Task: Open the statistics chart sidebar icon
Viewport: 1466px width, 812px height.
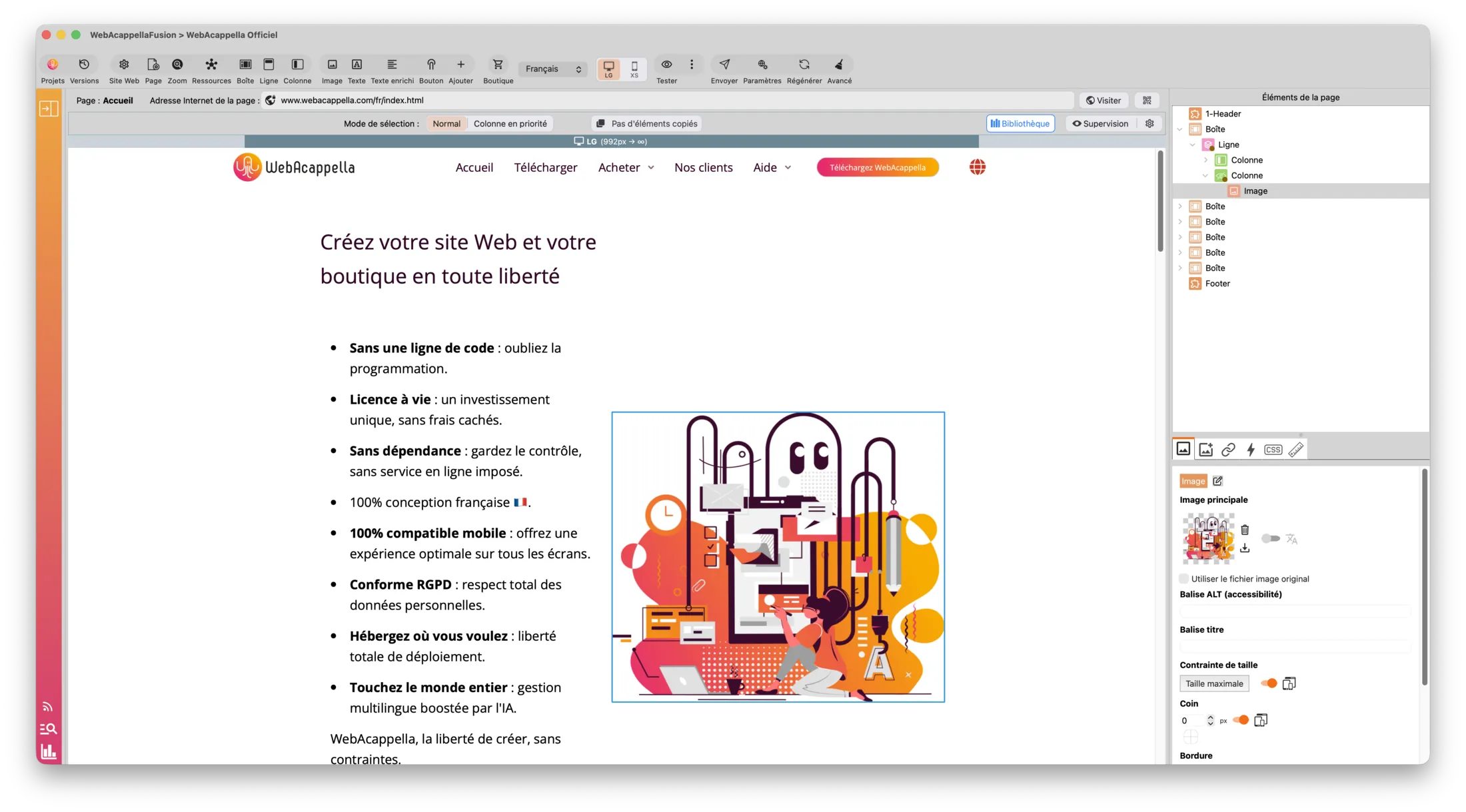Action: pos(48,752)
